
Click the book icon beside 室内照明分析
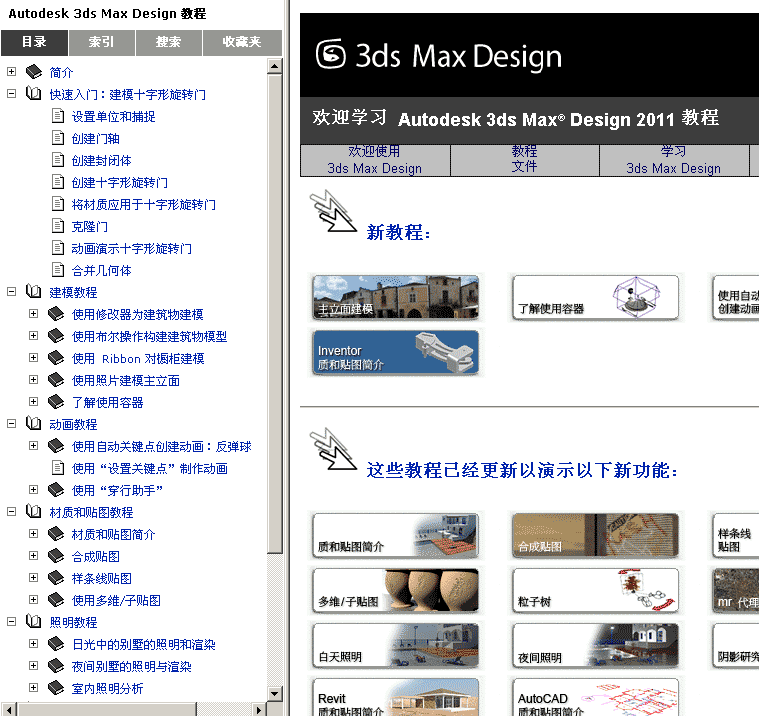[56, 688]
